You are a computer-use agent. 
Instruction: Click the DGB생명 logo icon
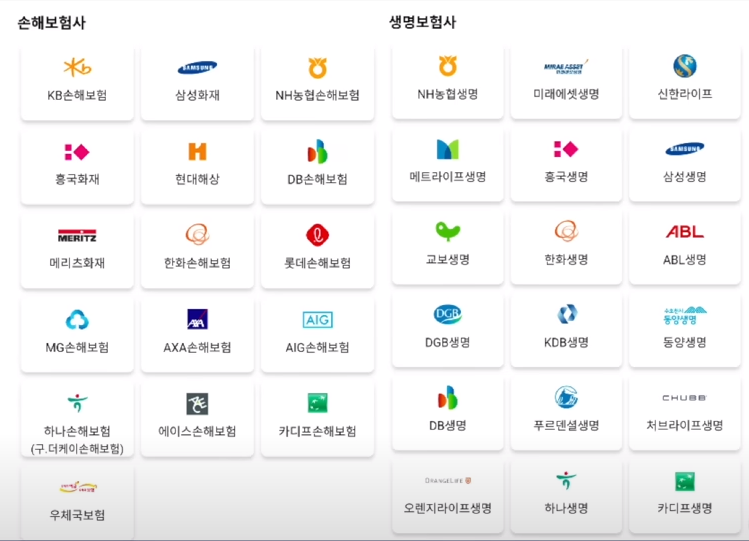click(448, 314)
